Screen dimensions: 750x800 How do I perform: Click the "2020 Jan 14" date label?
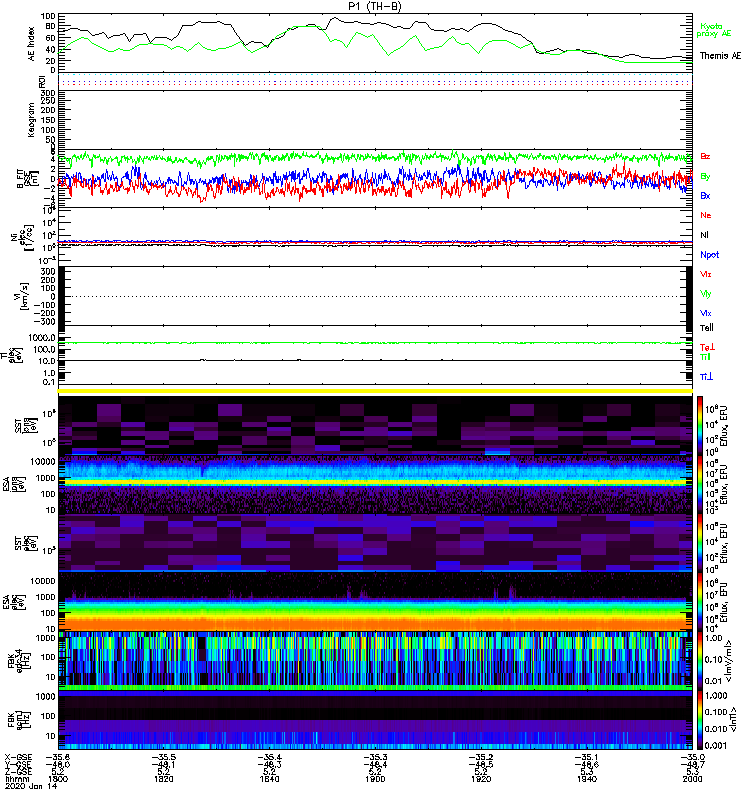pyautogui.click(x=31, y=786)
